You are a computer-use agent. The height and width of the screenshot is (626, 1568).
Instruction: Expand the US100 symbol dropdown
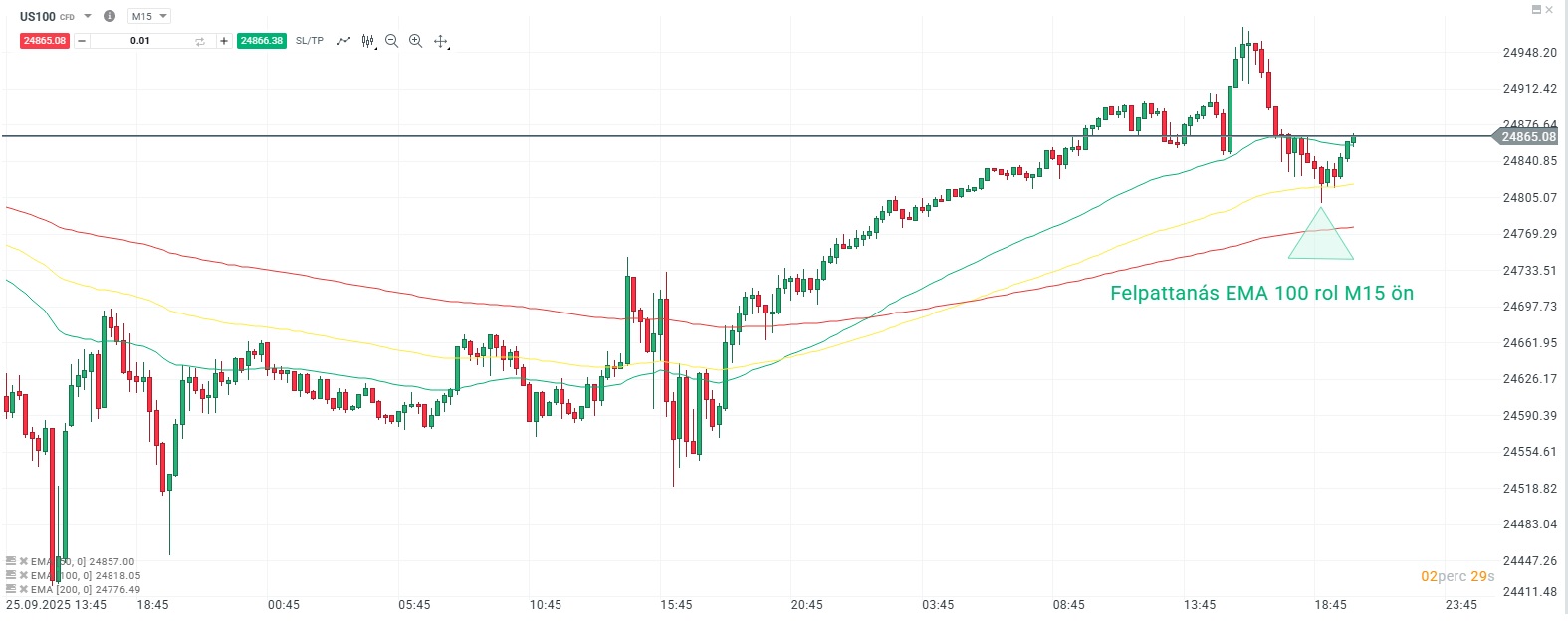click(x=88, y=16)
